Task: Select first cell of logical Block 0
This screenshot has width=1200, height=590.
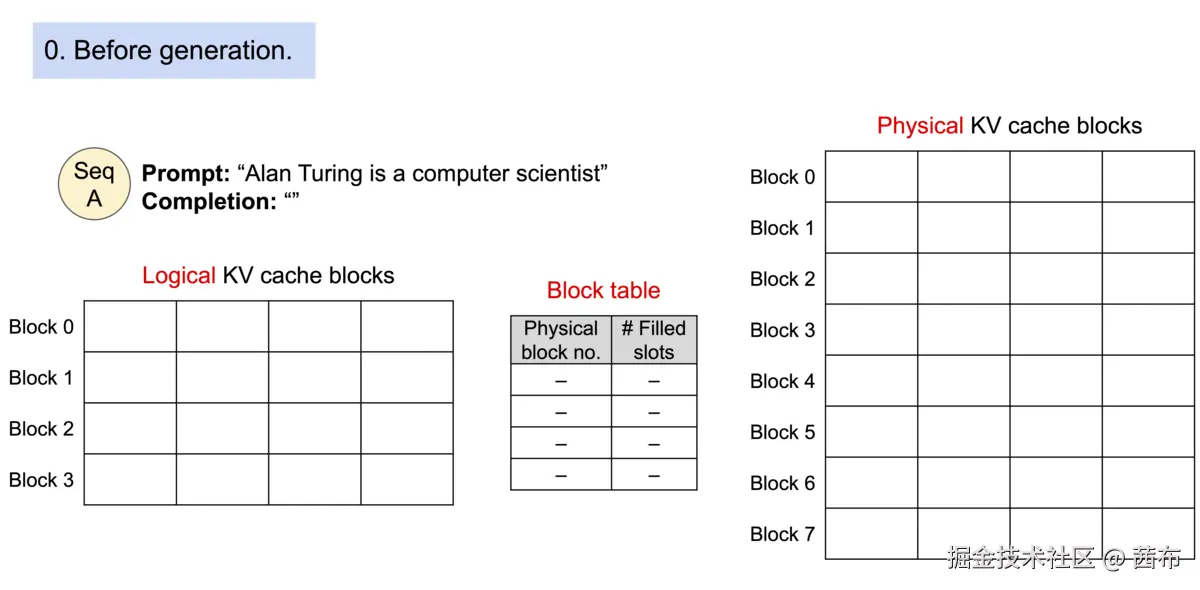Action: point(130,326)
